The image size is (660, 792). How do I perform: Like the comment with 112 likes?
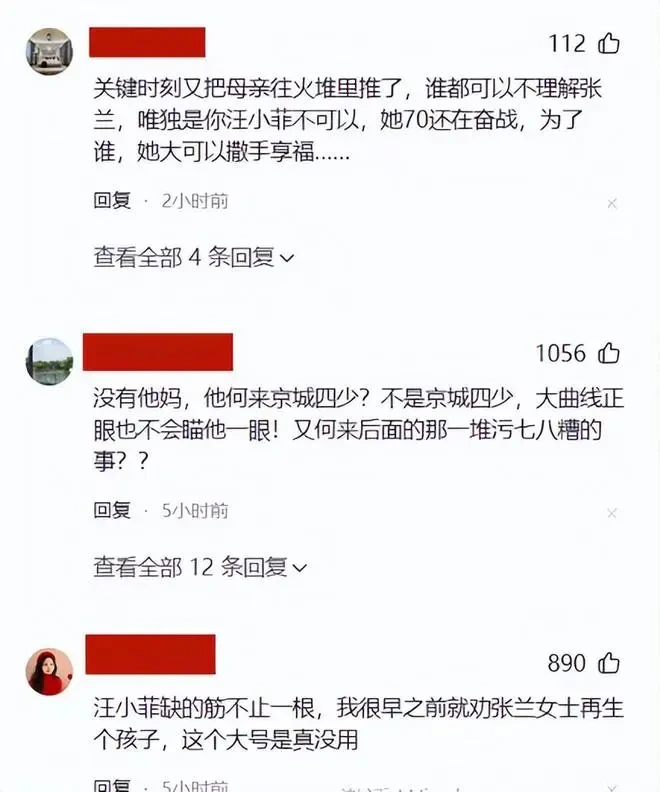[x=608, y=43]
